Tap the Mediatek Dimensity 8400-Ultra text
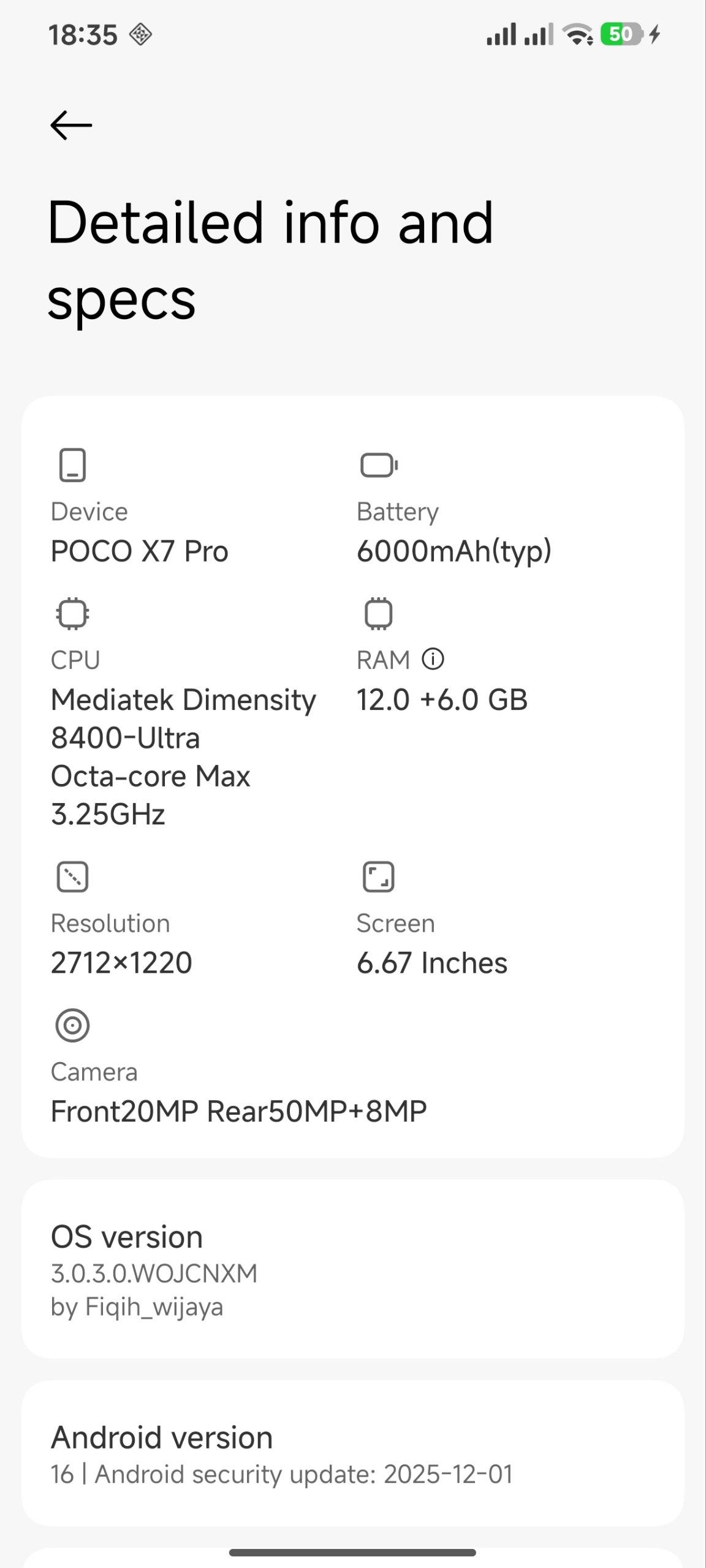 pyautogui.click(x=183, y=718)
